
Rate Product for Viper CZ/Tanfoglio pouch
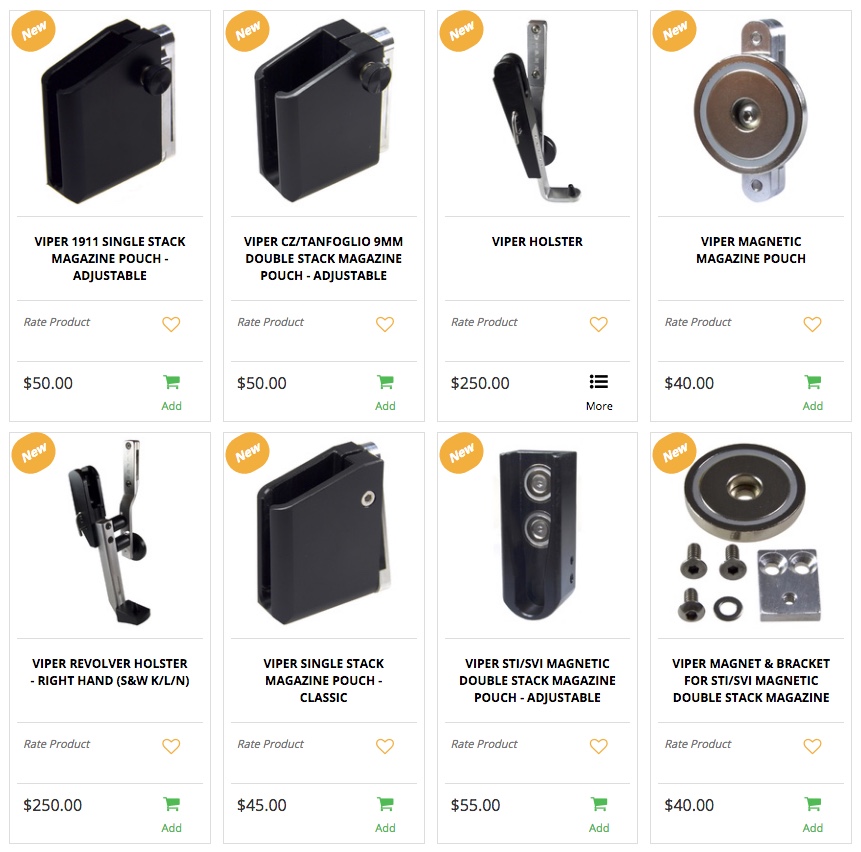270,322
